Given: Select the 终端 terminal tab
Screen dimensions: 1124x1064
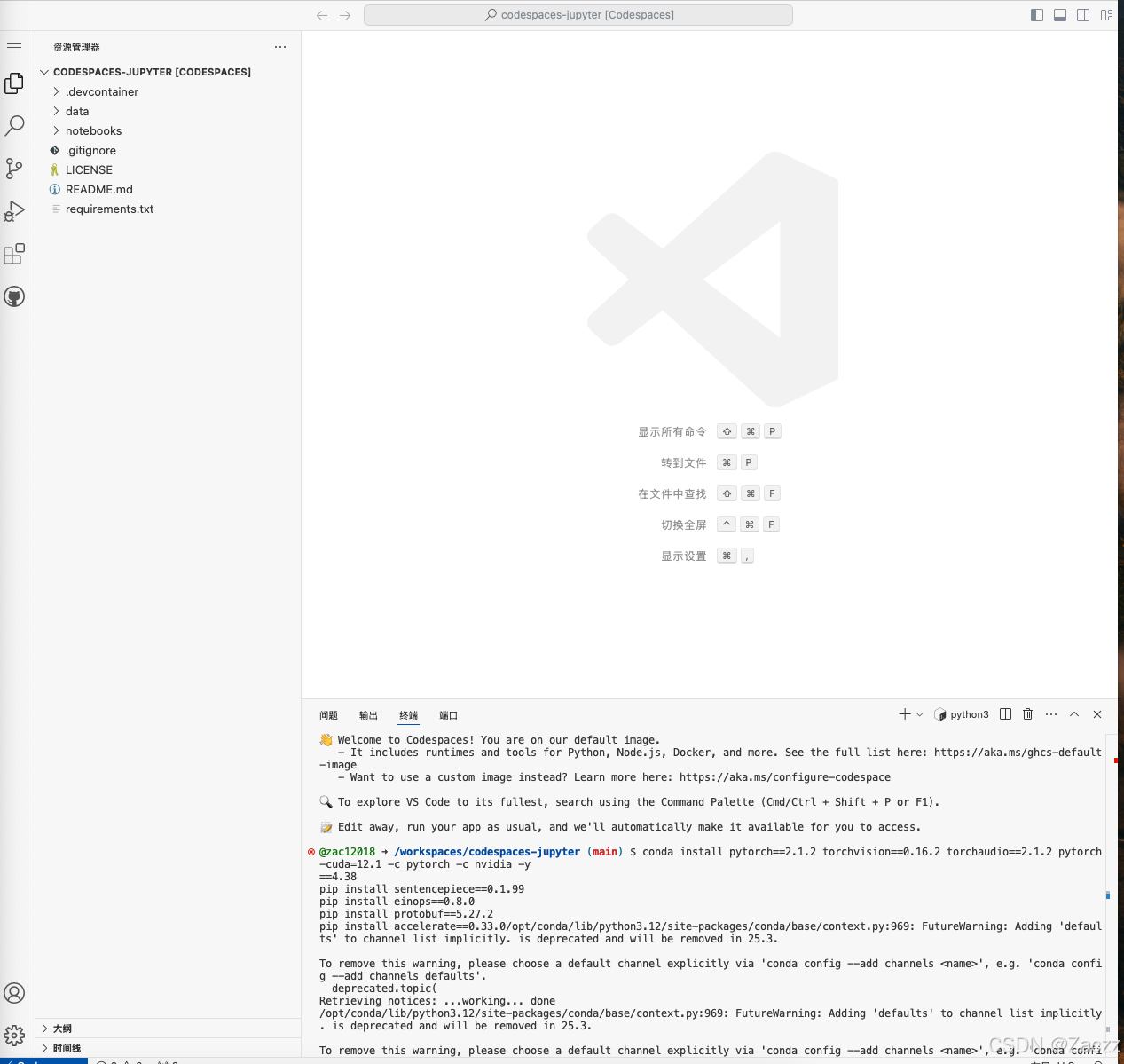Looking at the screenshot, I should 408,715.
